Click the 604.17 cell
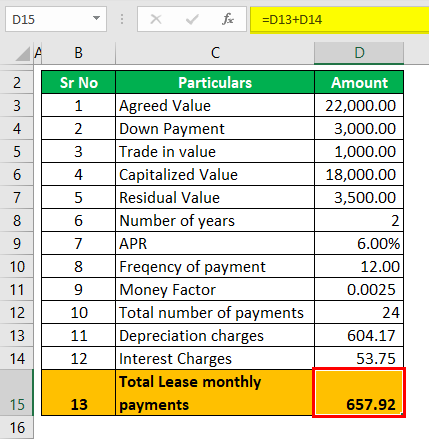 point(359,335)
